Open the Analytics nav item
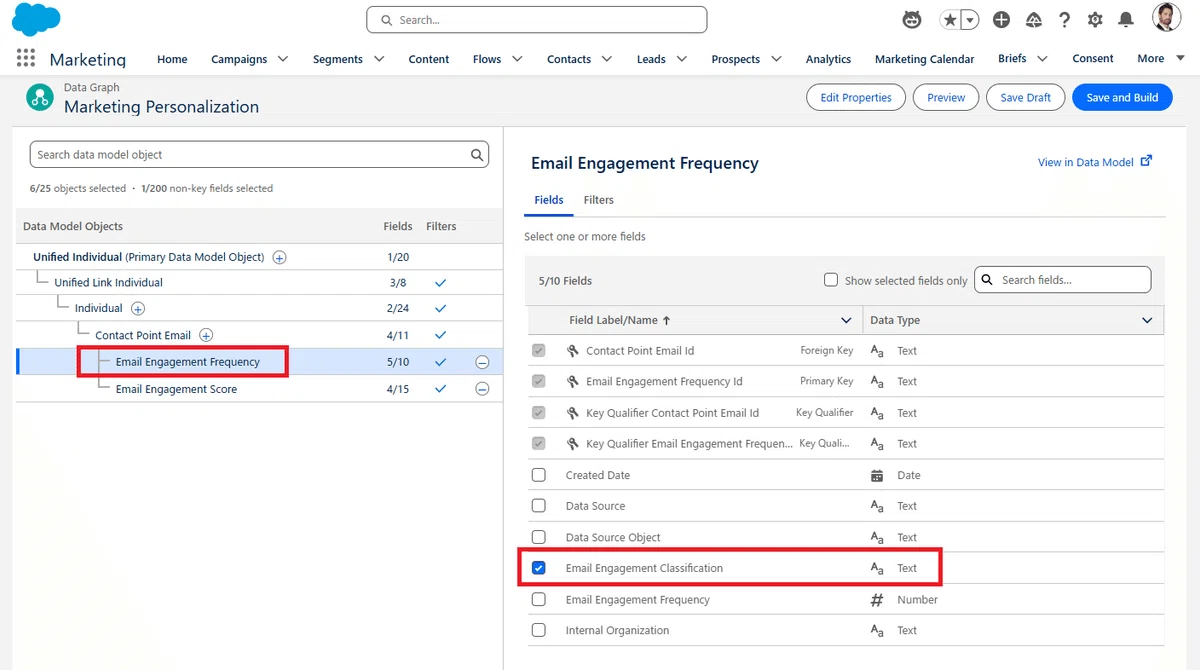 point(828,59)
